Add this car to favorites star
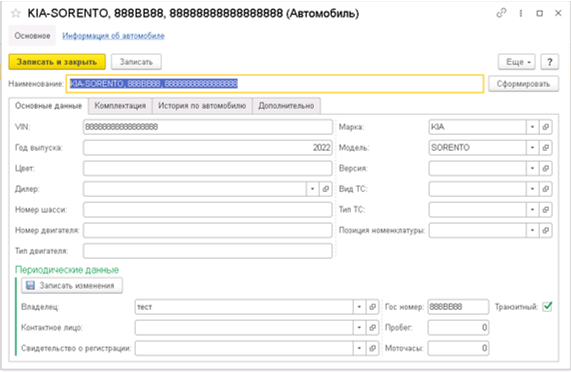Image resolution: width=571 pixels, height=372 pixels. point(16,13)
